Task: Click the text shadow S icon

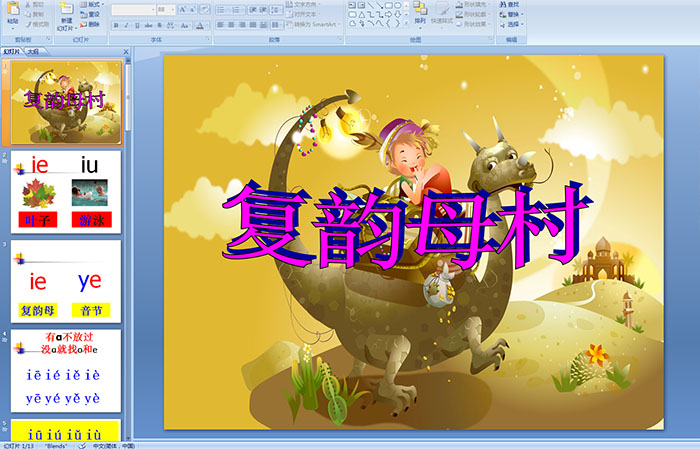Action: (159, 25)
